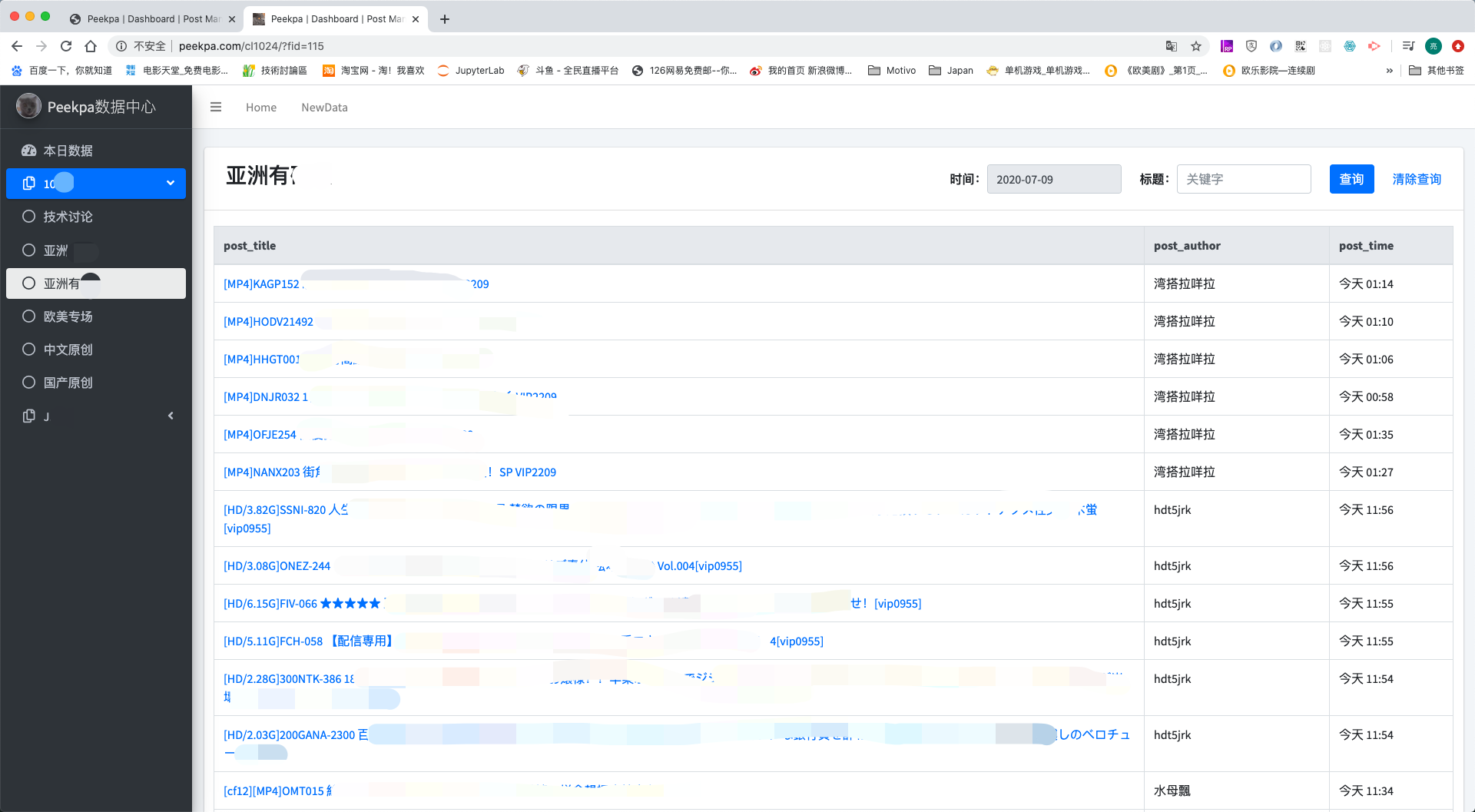Open the 时间 date picker field
Viewport: 1475px width, 812px height.
(x=1054, y=179)
